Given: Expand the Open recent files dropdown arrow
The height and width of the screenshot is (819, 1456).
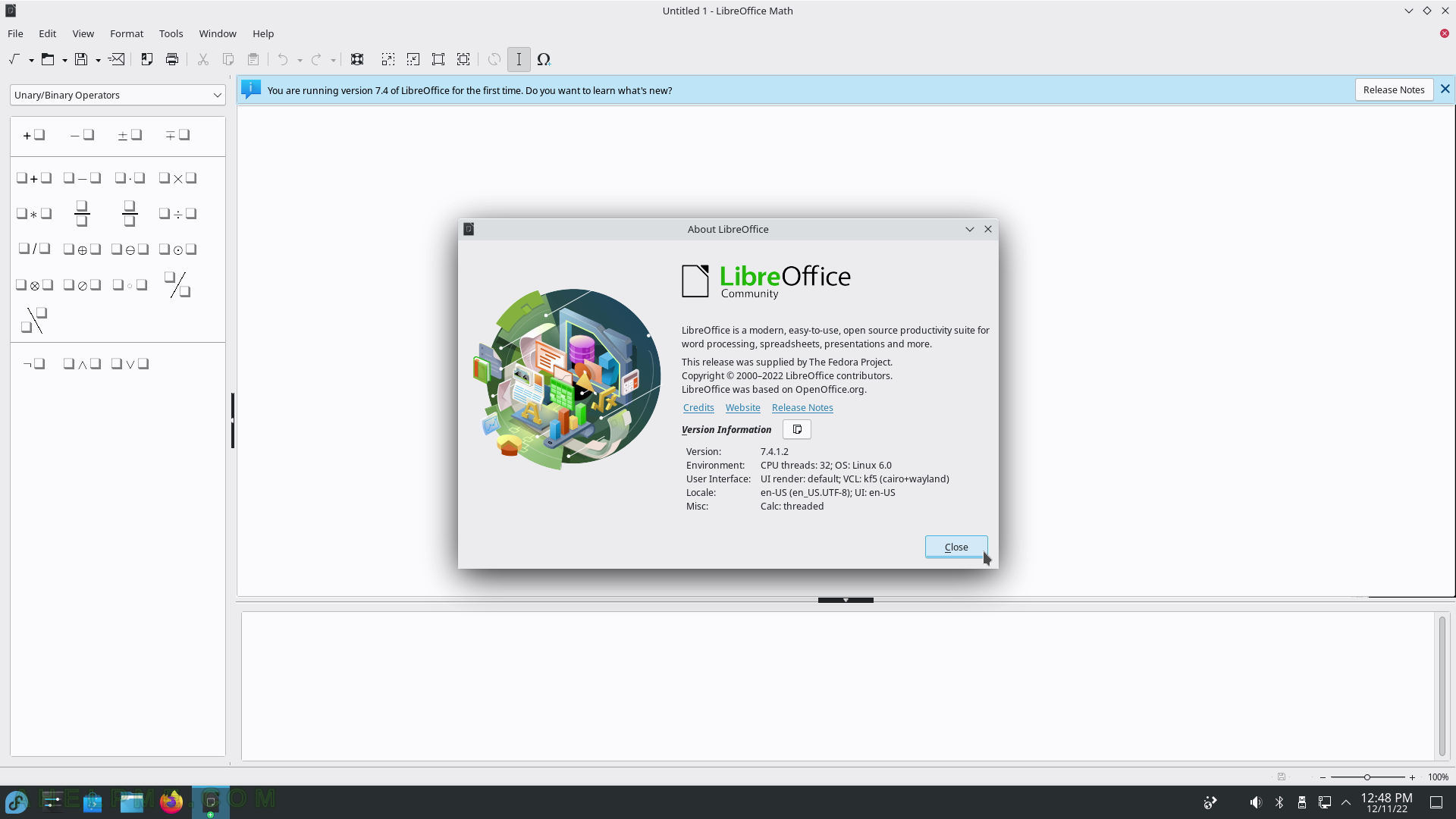Looking at the screenshot, I should click(64, 60).
